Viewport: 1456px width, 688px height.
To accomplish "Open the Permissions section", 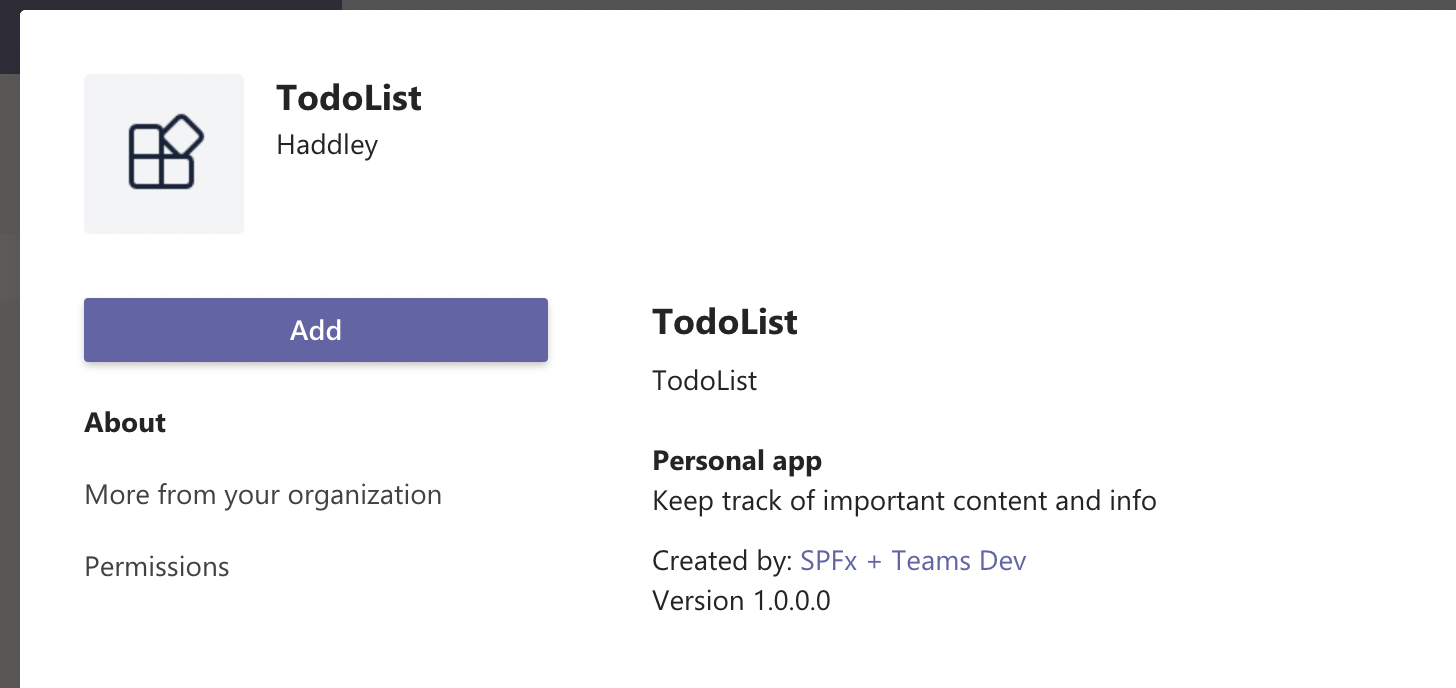I will pyautogui.click(x=157, y=567).
